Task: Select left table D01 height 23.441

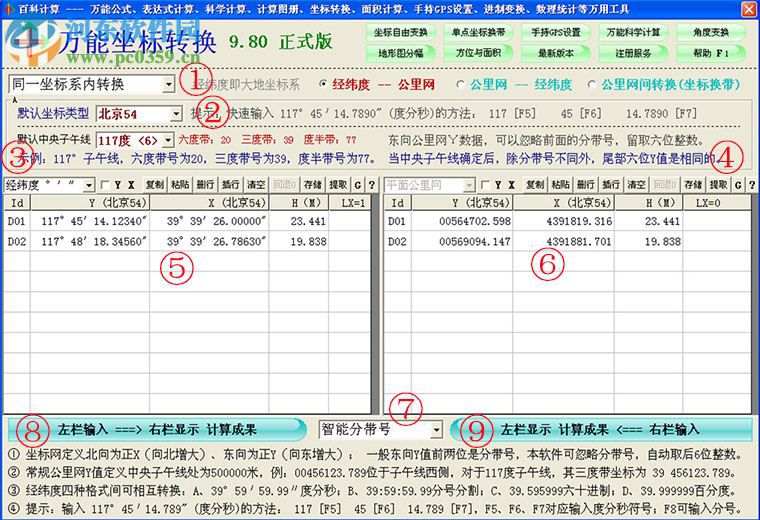Action: click(x=299, y=221)
